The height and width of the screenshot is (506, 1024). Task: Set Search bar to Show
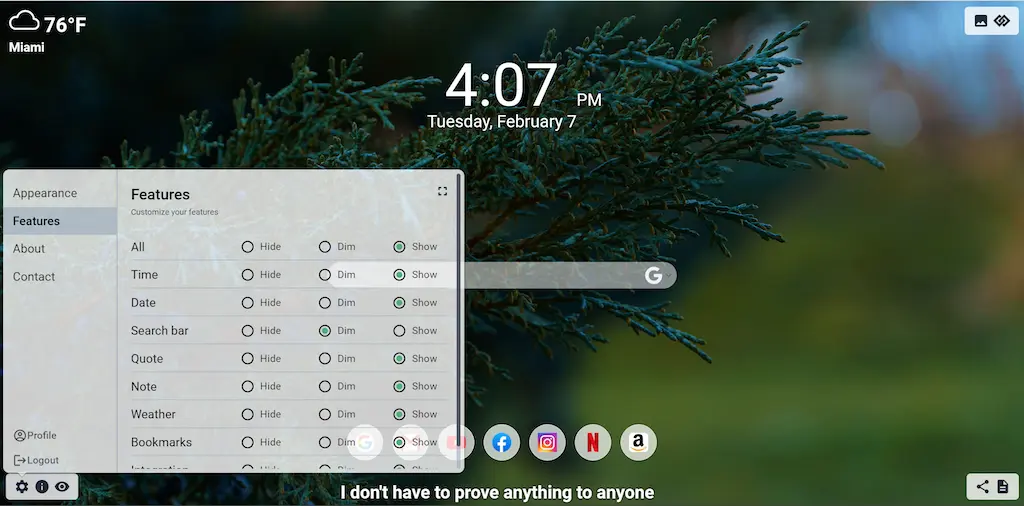coord(399,331)
